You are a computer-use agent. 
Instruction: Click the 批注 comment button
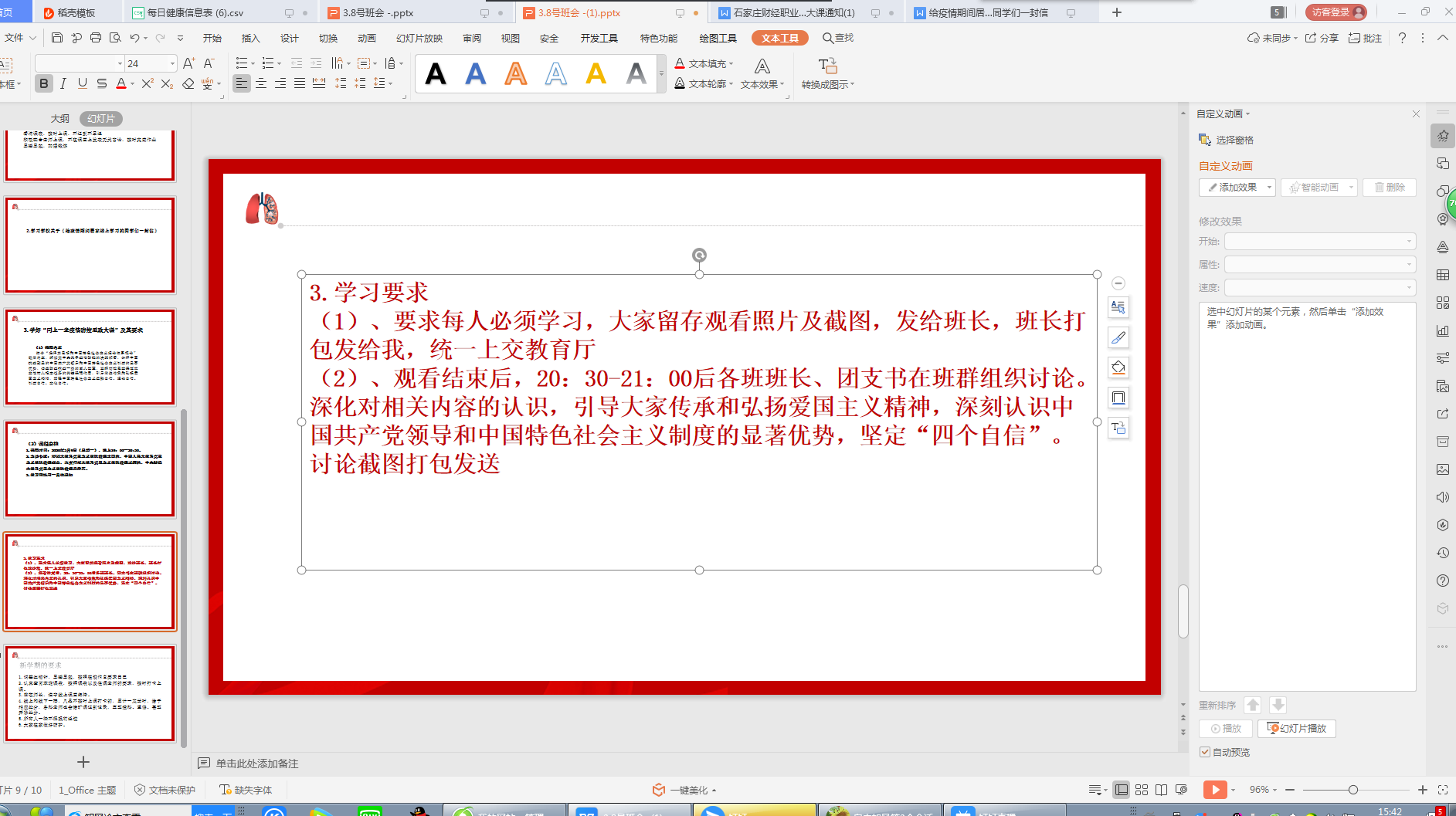1365,38
